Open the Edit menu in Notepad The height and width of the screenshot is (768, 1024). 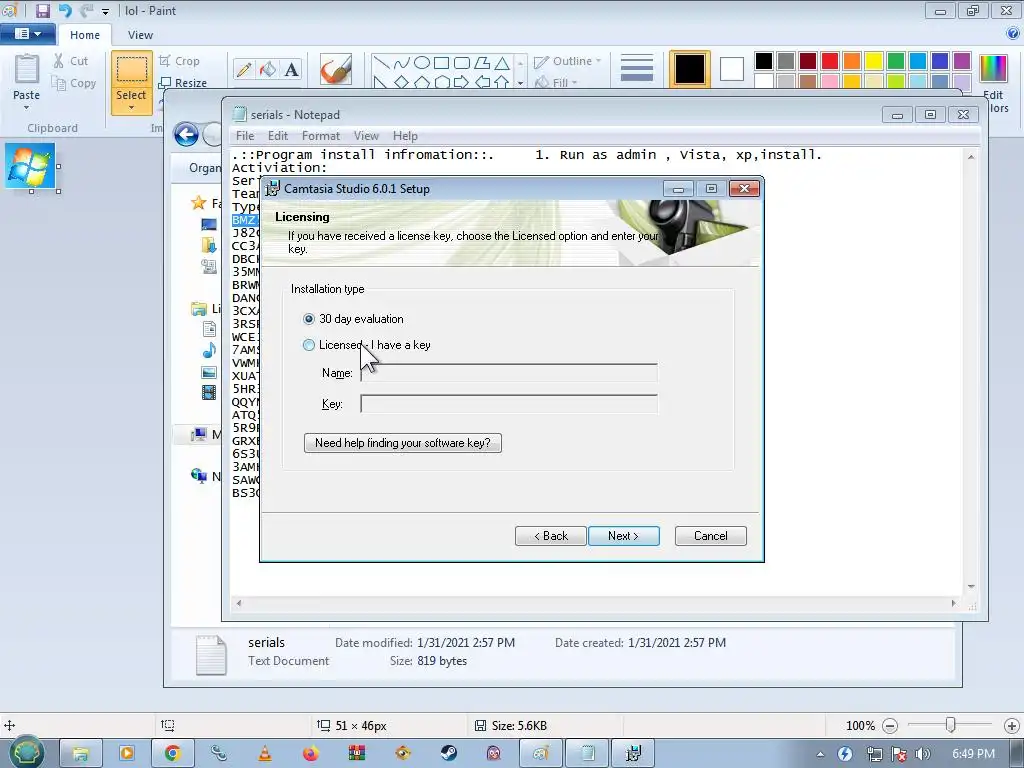278,136
